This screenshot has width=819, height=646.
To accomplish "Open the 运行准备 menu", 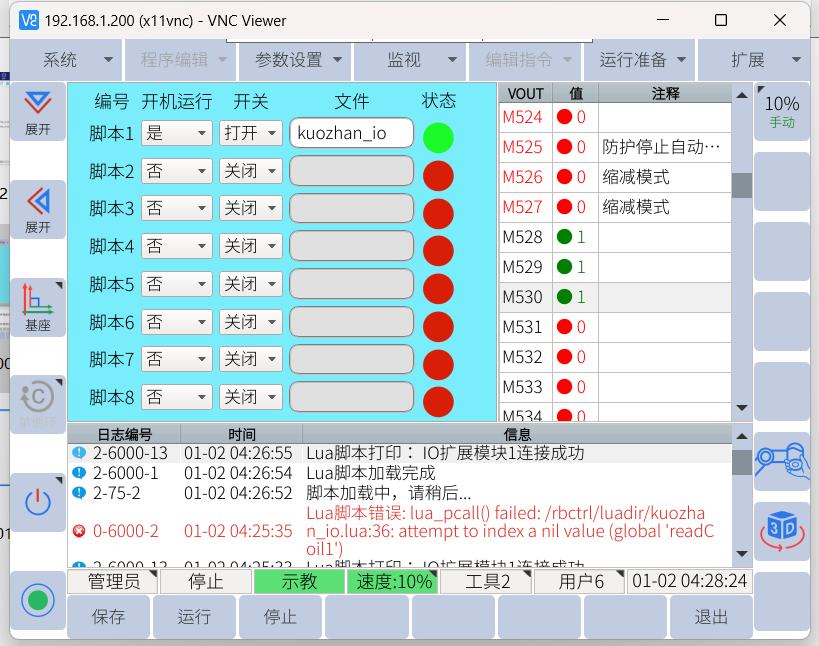I will tap(641, 60).
